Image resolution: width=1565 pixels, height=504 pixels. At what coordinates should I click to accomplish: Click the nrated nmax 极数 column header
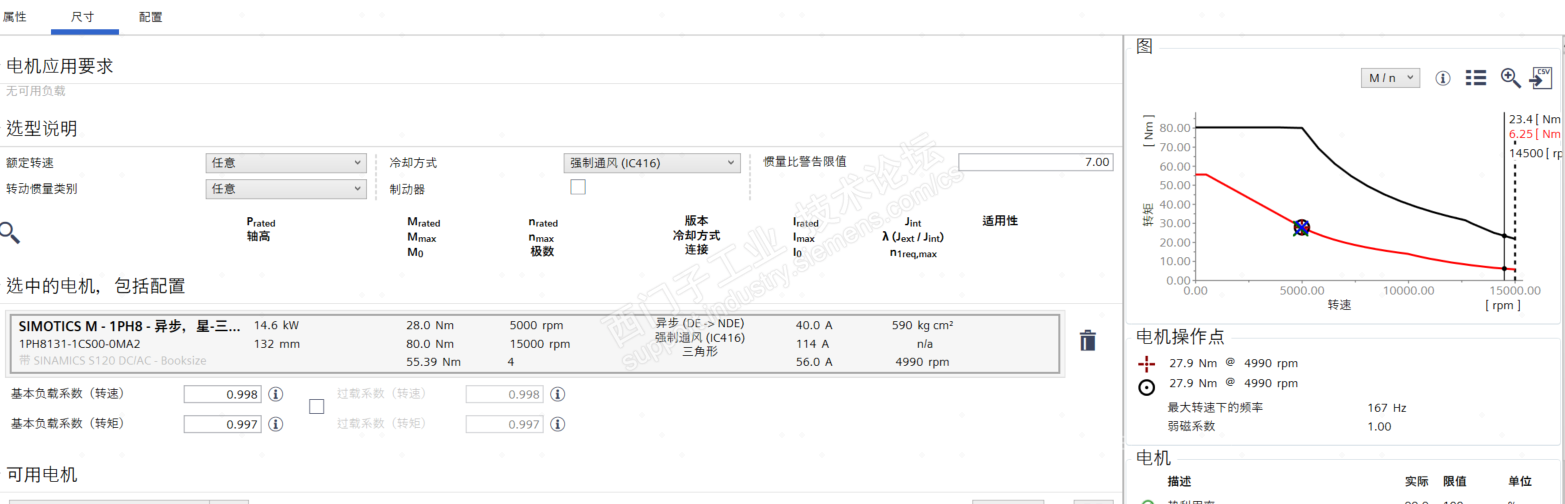[x=543, y=237]
